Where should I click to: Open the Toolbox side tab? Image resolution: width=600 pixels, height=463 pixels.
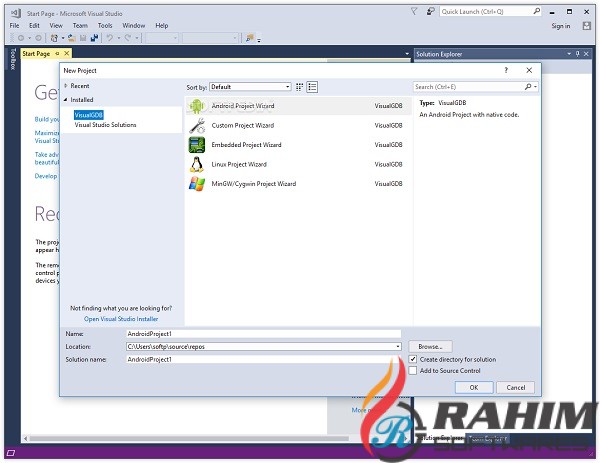[13, 59]
